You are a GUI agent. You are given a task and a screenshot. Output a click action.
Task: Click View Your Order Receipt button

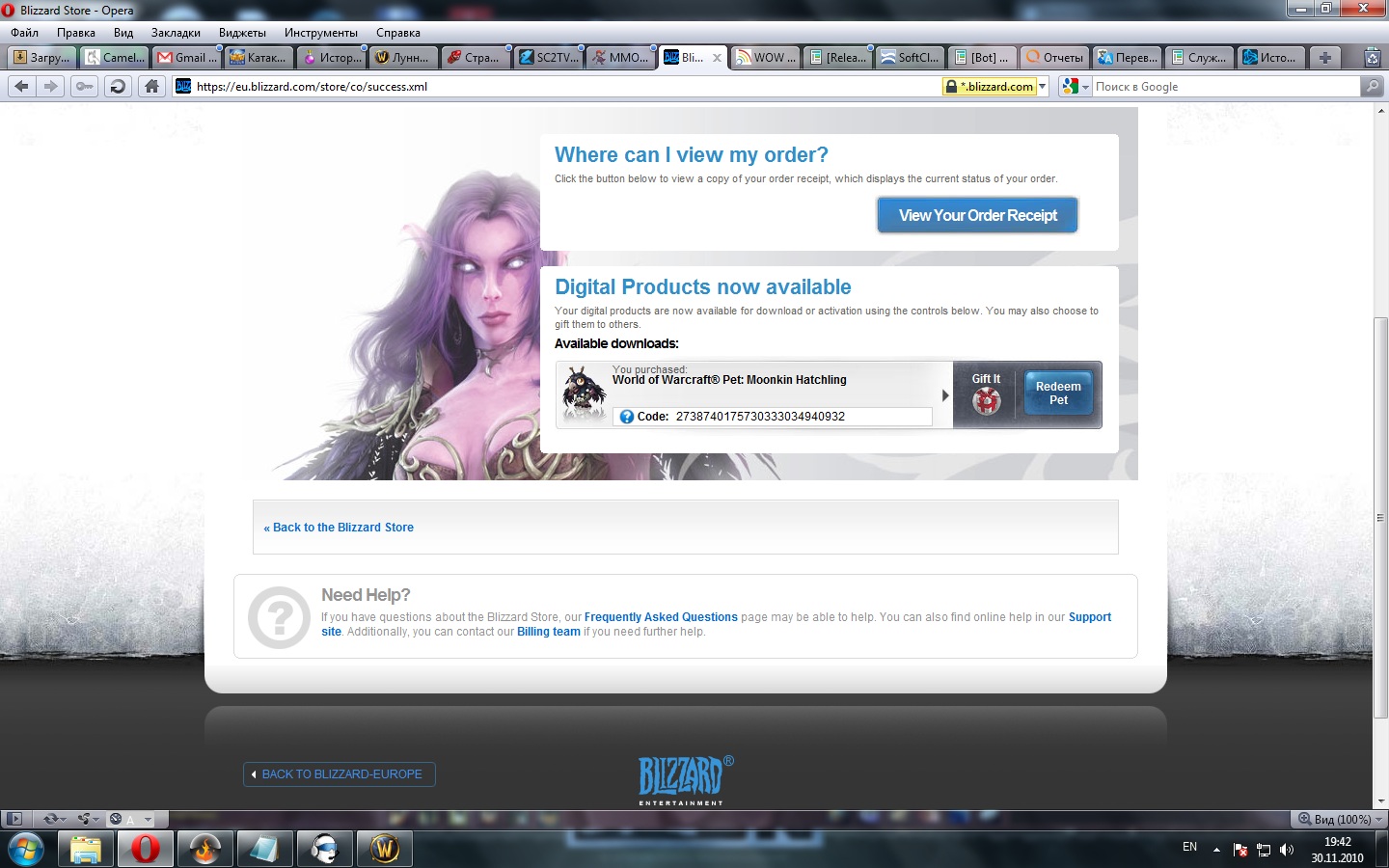[978, 215]
